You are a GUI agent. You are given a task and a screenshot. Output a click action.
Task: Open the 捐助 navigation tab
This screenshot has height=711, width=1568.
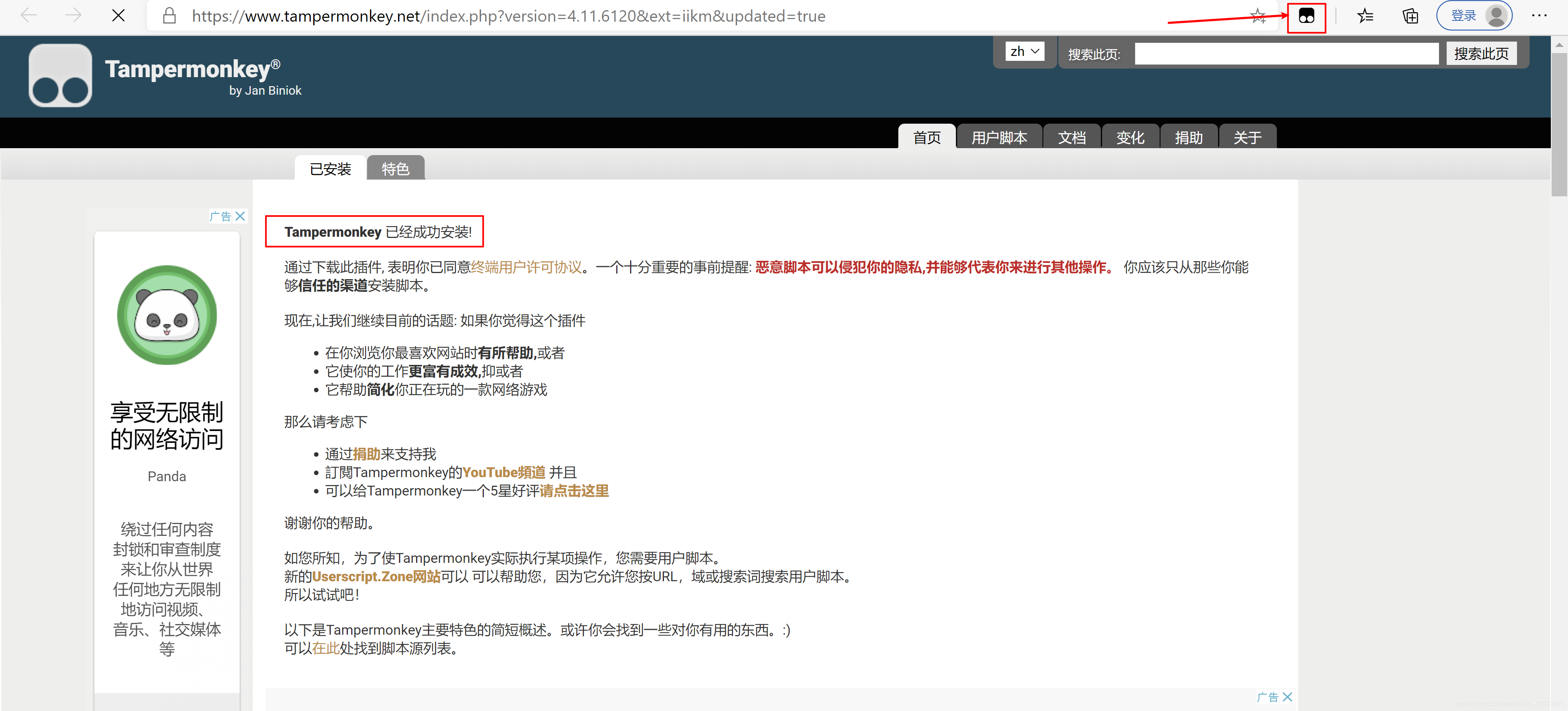(1188, 137)
